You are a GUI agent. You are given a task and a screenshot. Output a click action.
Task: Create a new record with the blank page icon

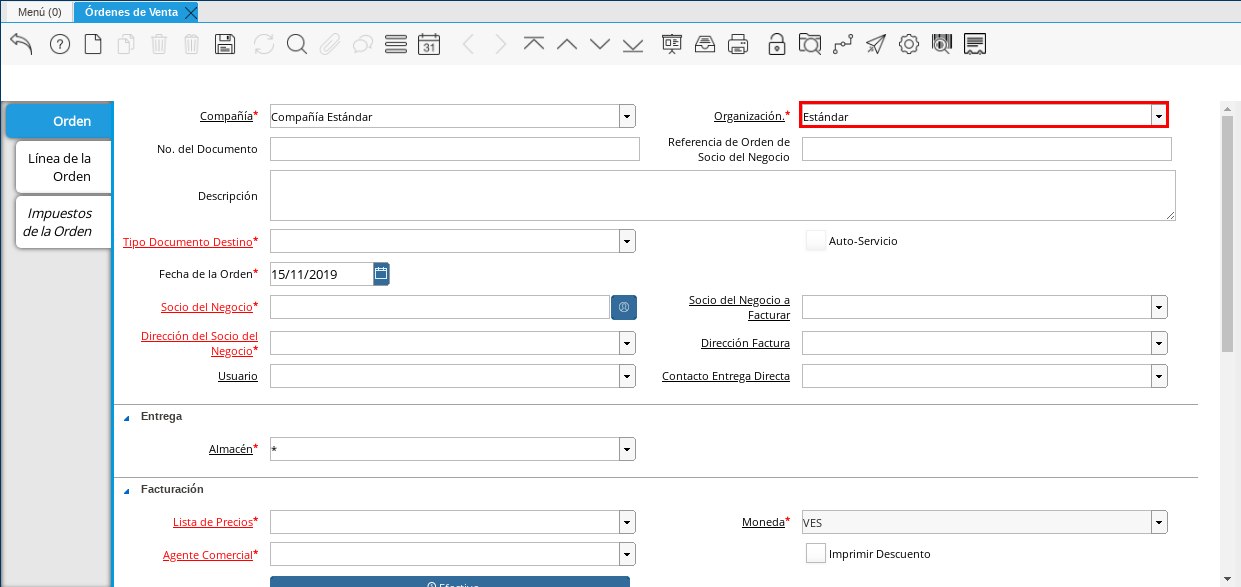[93, 44]
